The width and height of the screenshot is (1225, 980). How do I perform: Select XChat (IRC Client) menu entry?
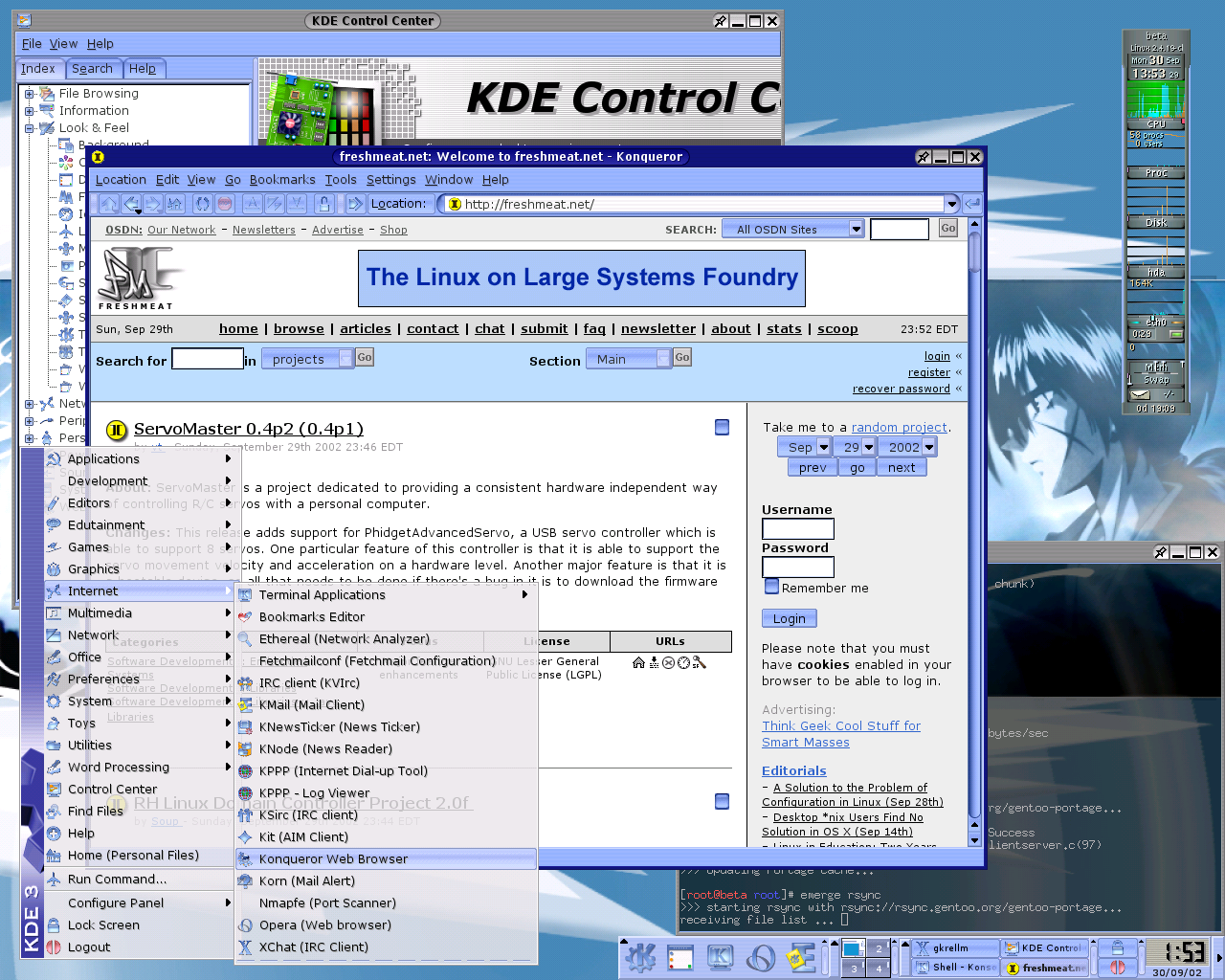point(386,947)
